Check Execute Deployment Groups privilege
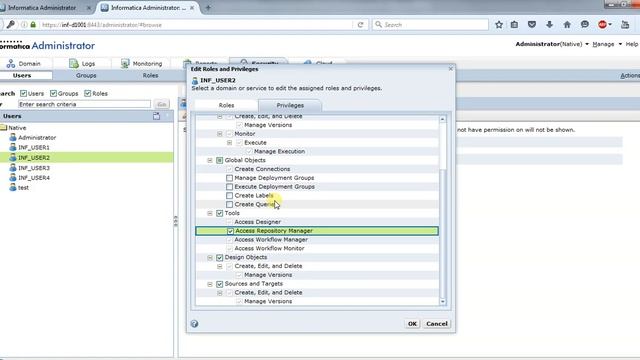The image size is (640, 360). pos(229,187)
